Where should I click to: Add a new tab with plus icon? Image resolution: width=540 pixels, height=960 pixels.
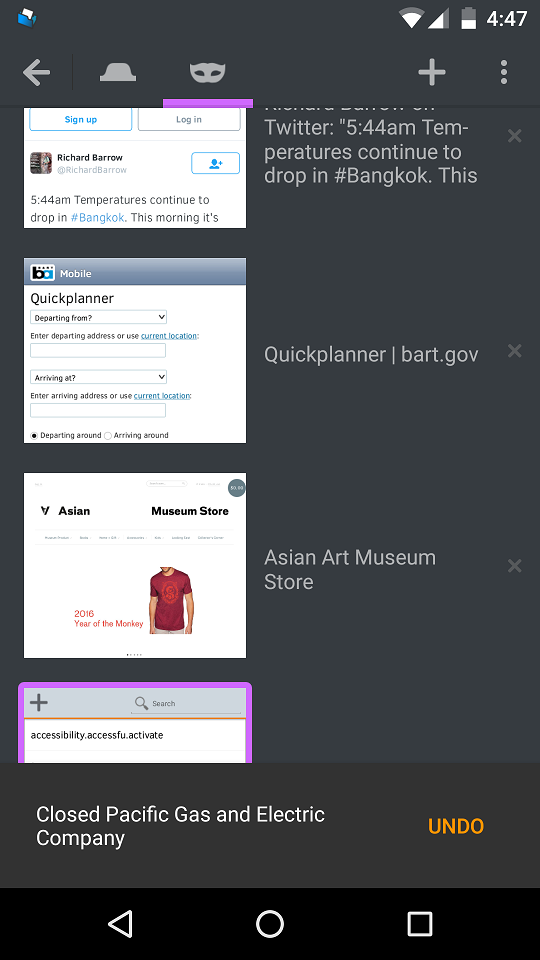click(432, 72)
